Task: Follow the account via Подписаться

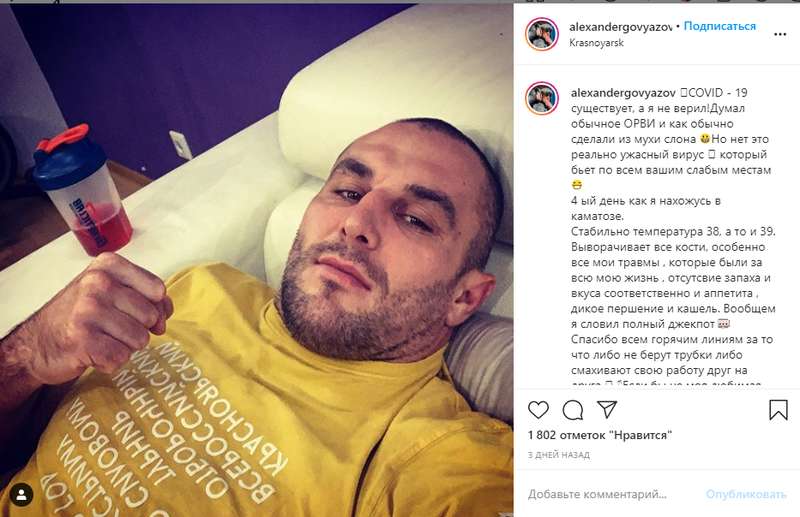Action: point(719,26)
